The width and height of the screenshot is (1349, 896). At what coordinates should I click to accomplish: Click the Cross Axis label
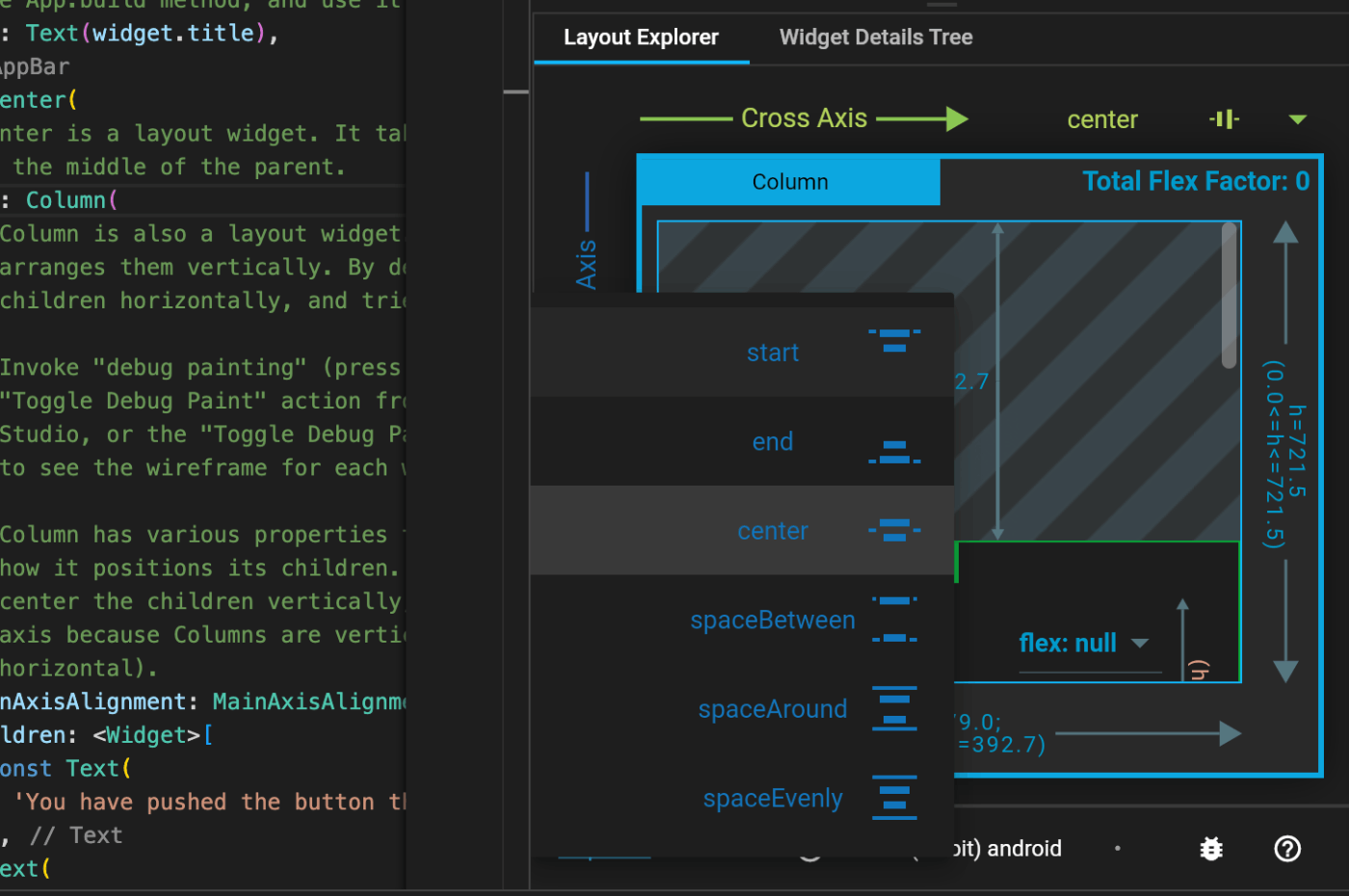[x=804, y=119]
